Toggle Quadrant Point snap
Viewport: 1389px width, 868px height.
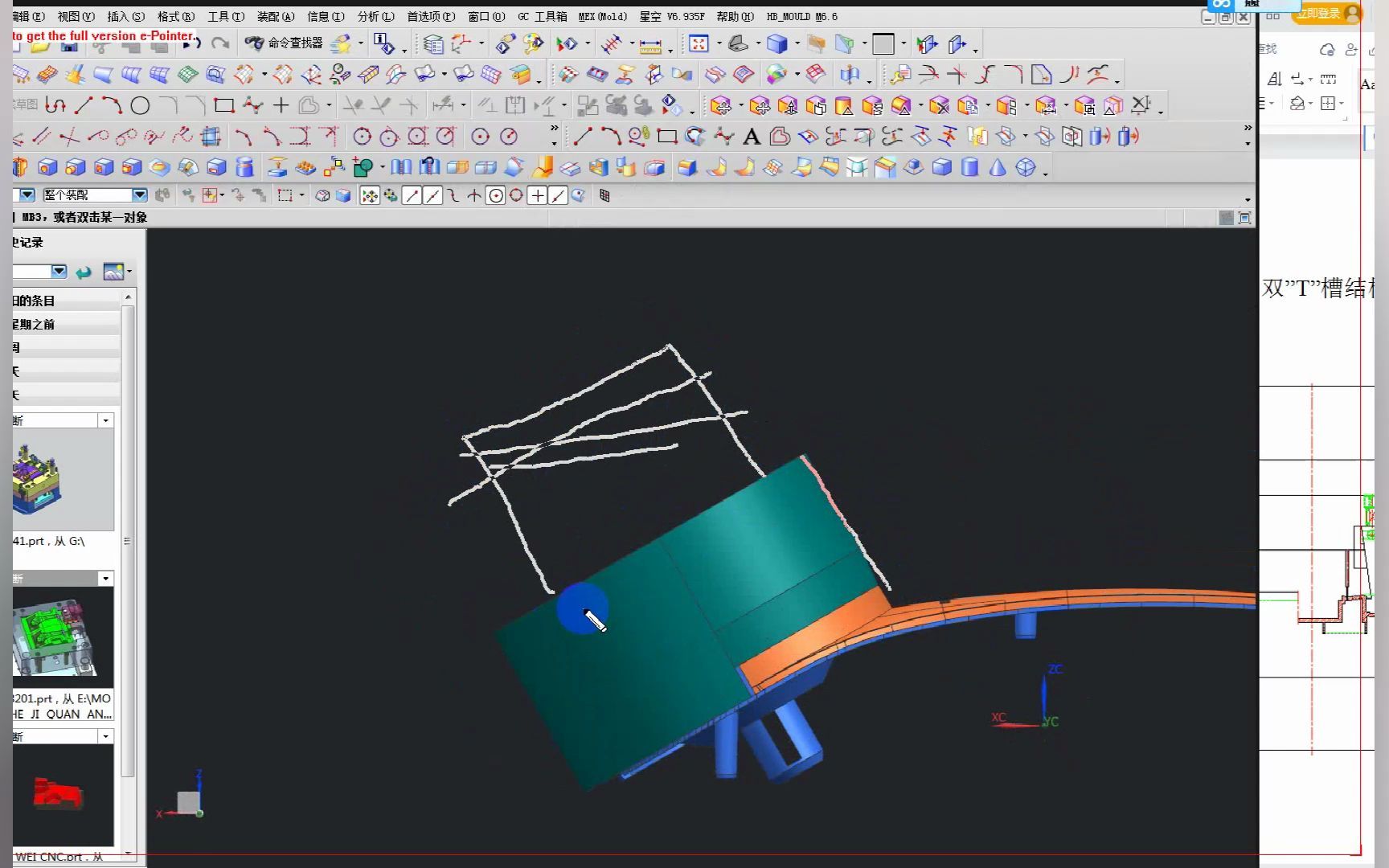click(516, 195)
